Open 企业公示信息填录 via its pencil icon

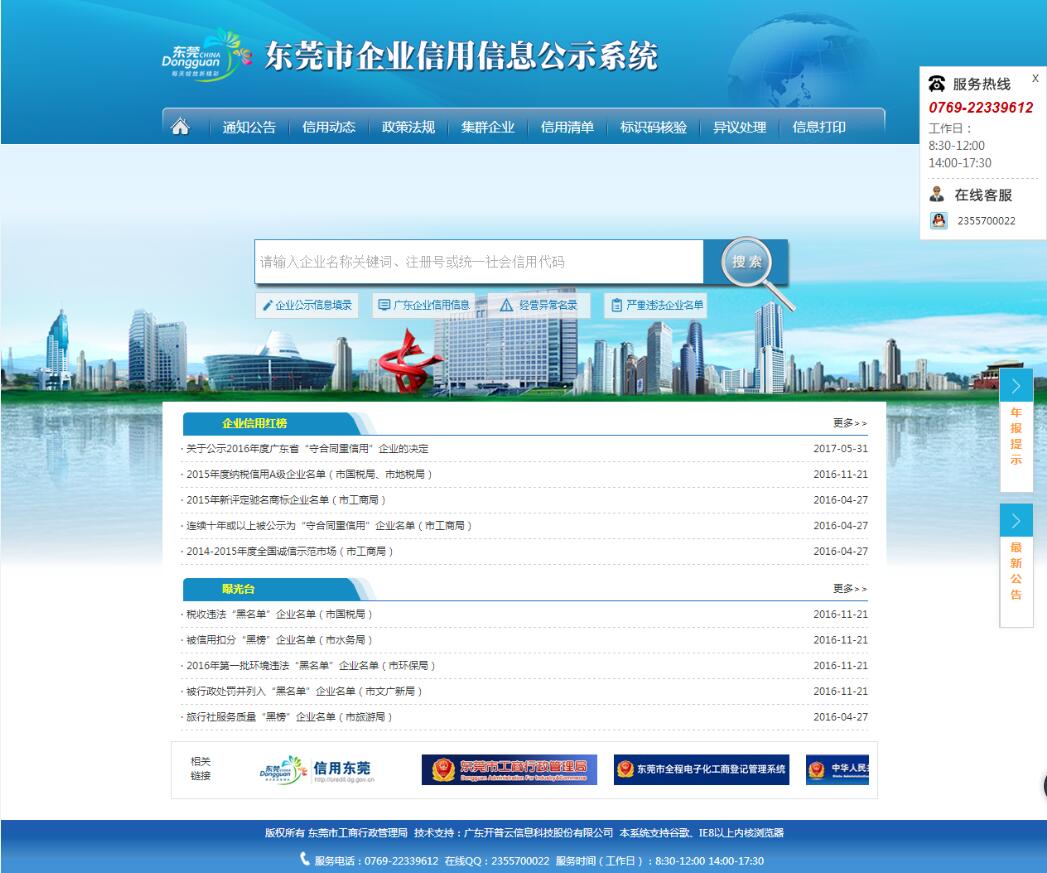coord(268,305)
